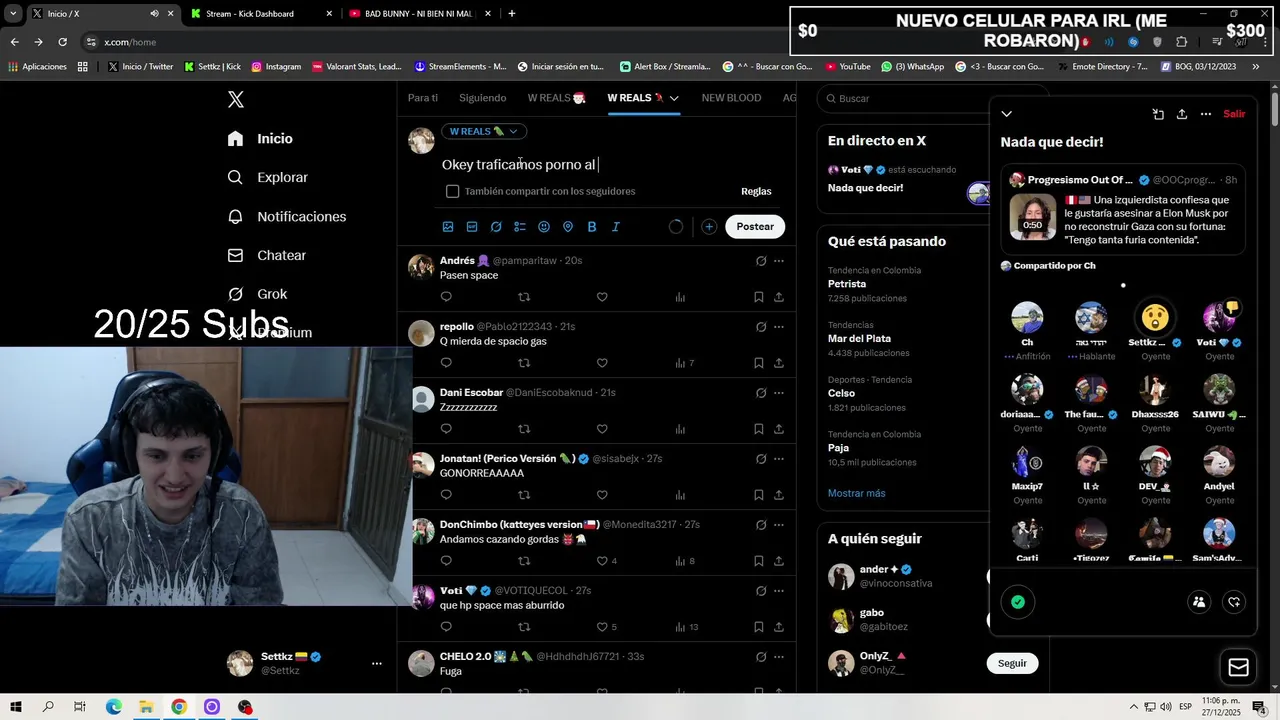The width and height of the screenshot is (1280, 720).
Task: Open the YouTube bookmark
Action: click(848, 67)
